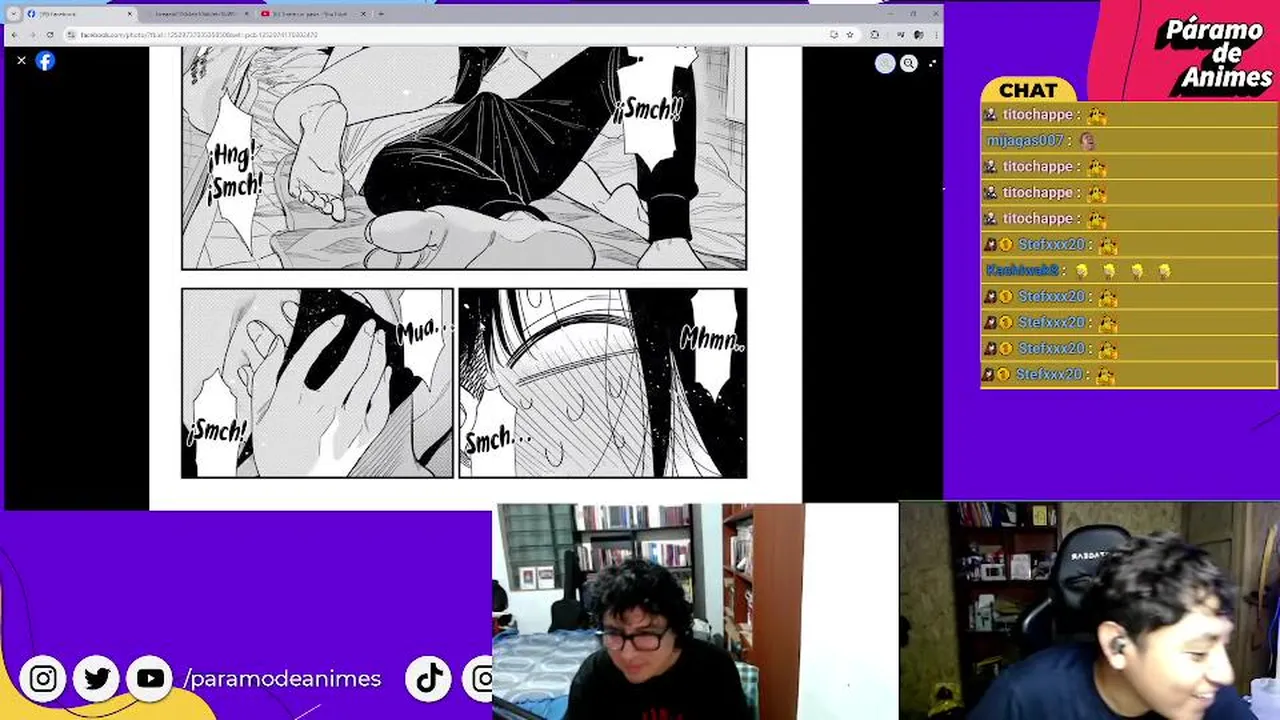Close the YouTube browser tab
The width and height of the screenshot is (1280, 720).
(x=363, y=14)
